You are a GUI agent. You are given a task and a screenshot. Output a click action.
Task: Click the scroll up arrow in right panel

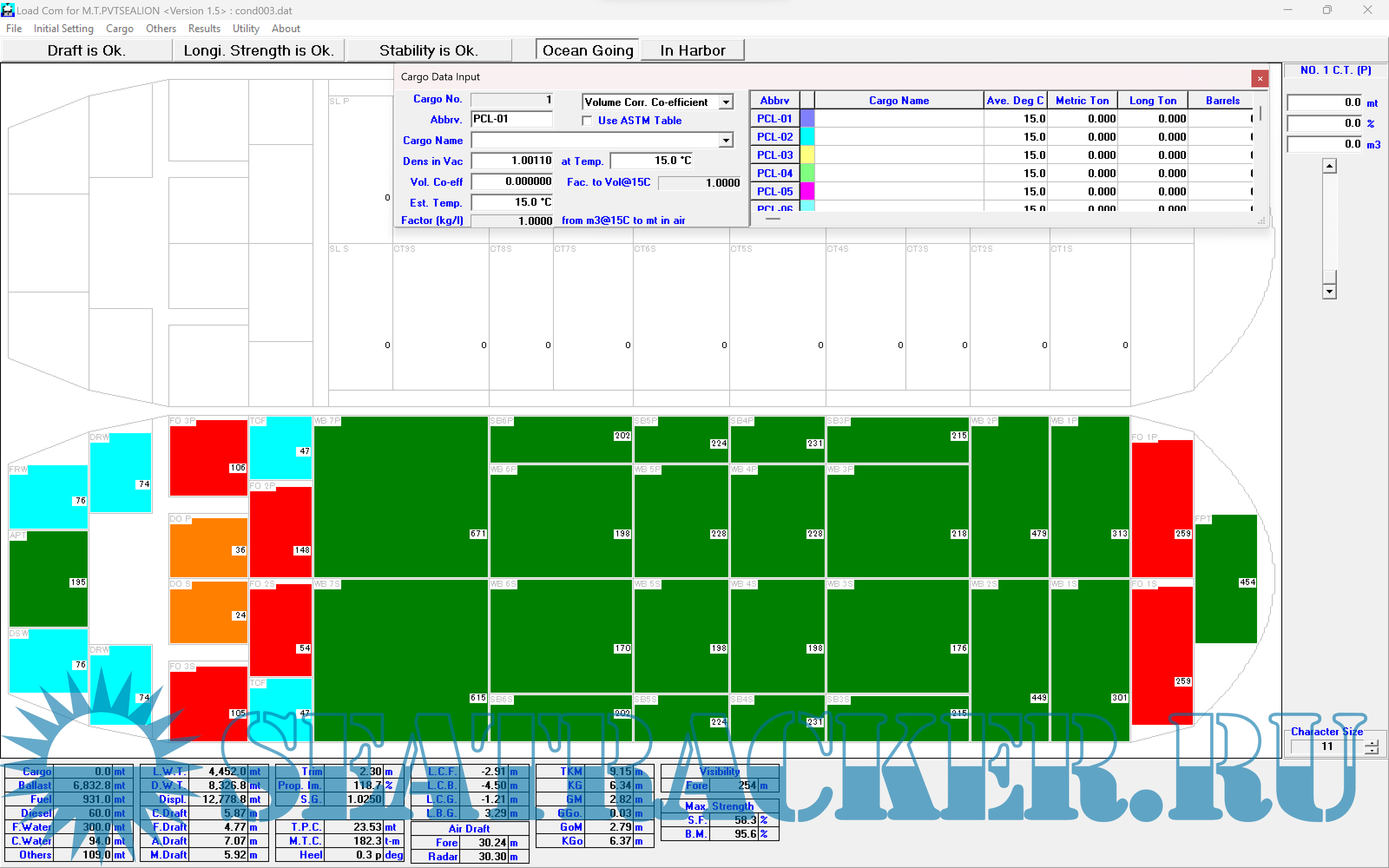click(x=1329, y=166)
